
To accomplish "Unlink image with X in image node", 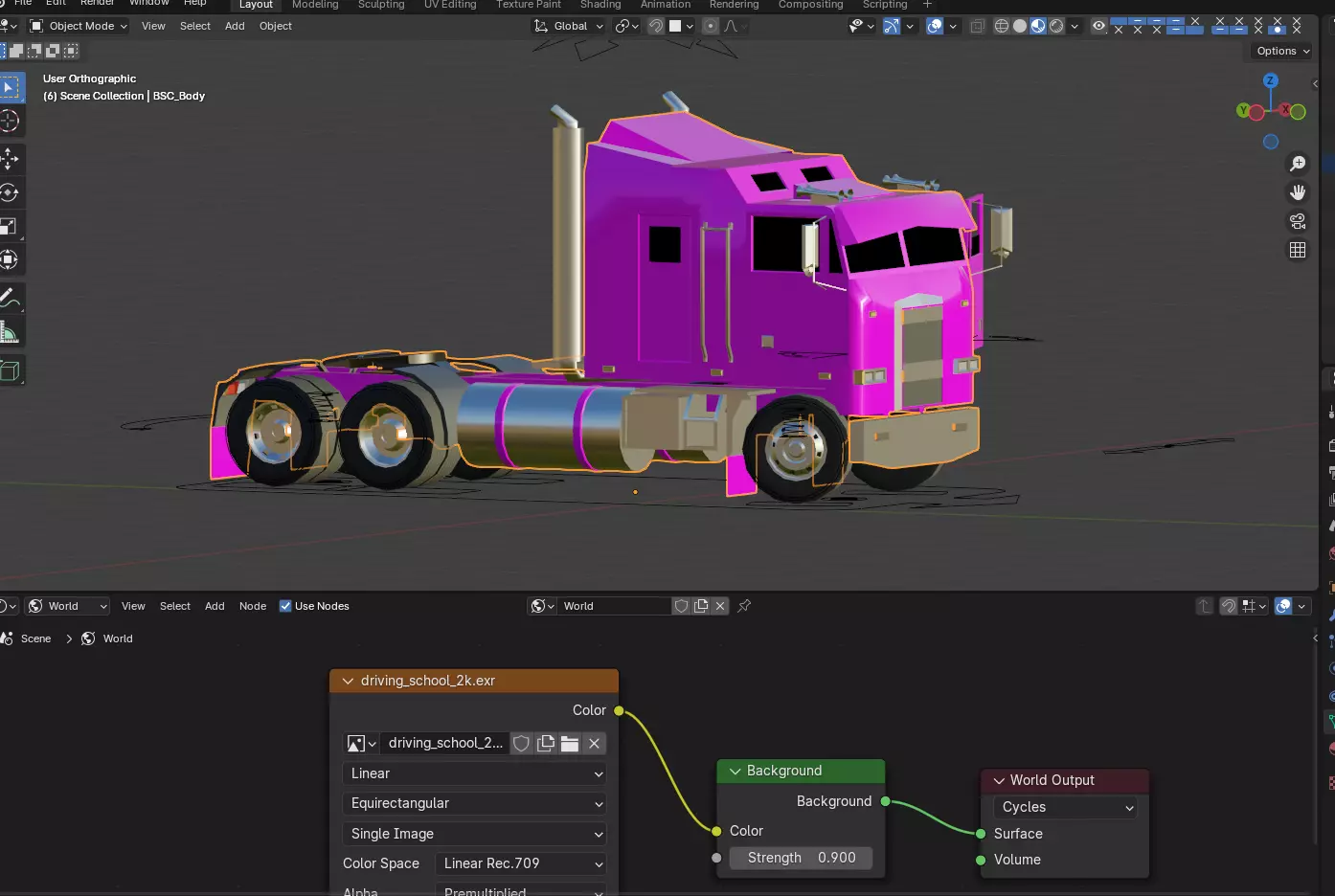I will [x=594, y=743].
